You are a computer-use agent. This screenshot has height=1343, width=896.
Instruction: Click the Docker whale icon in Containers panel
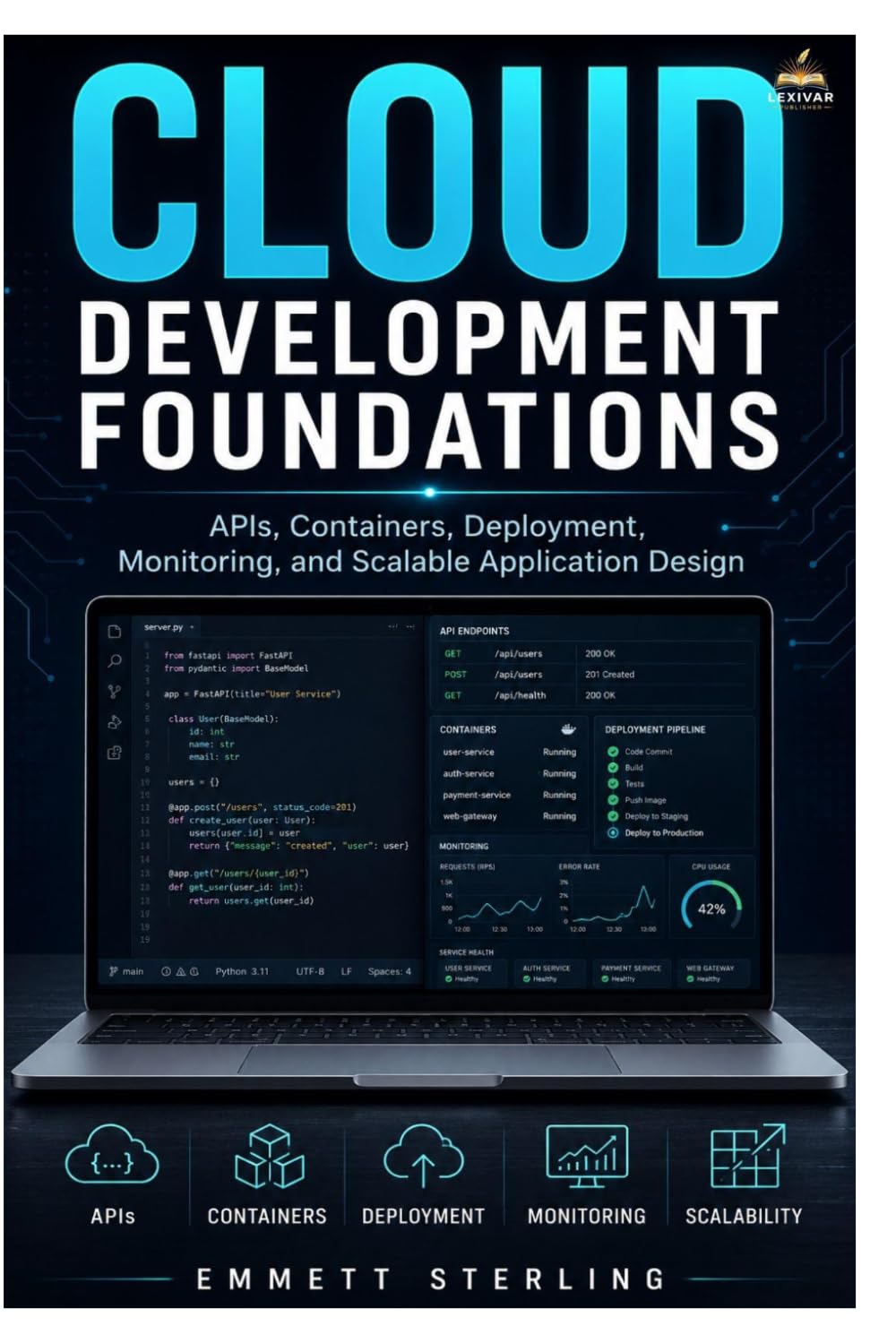tap(568, 729)
